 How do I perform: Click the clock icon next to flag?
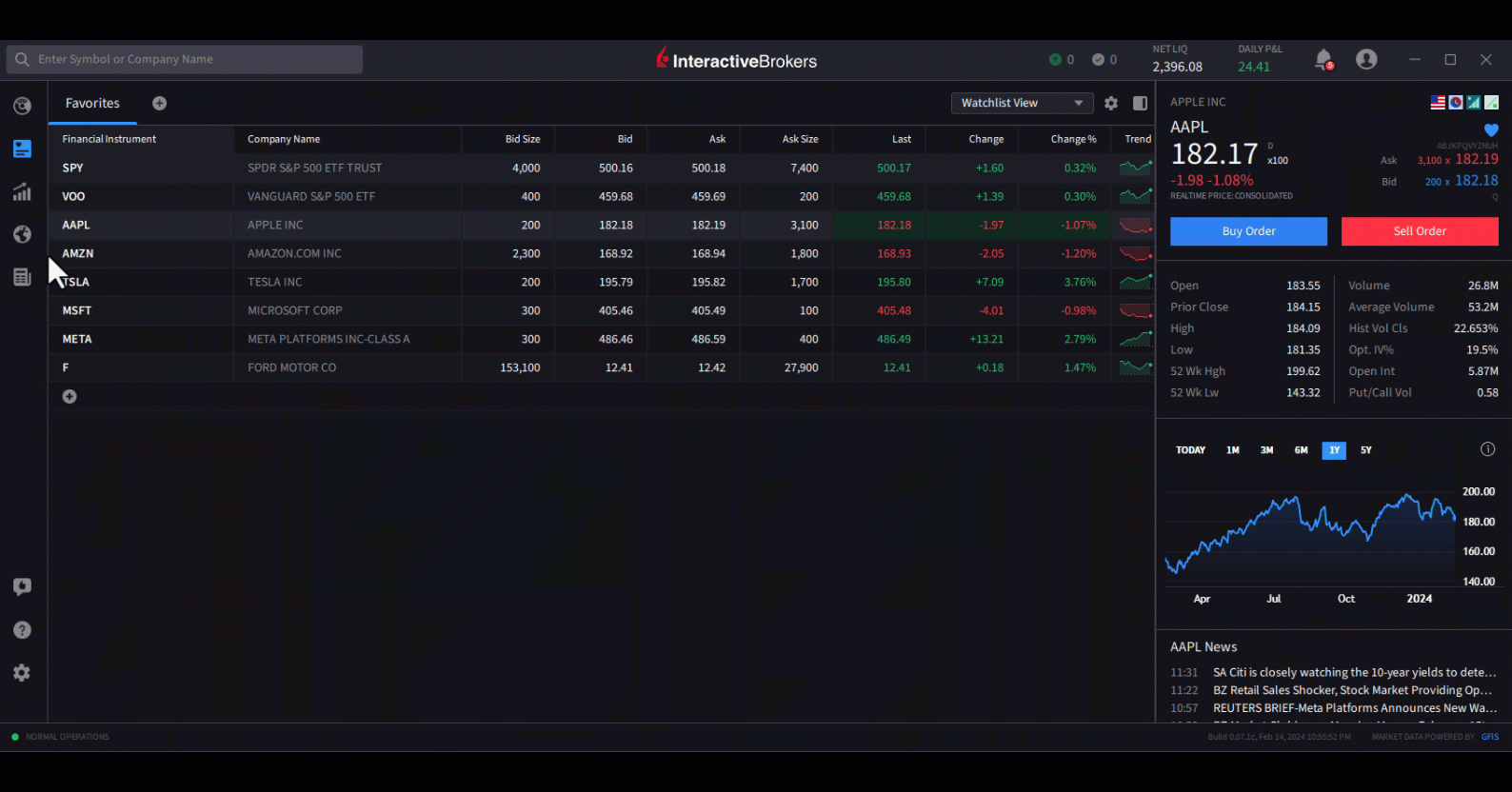[1456, 102]
